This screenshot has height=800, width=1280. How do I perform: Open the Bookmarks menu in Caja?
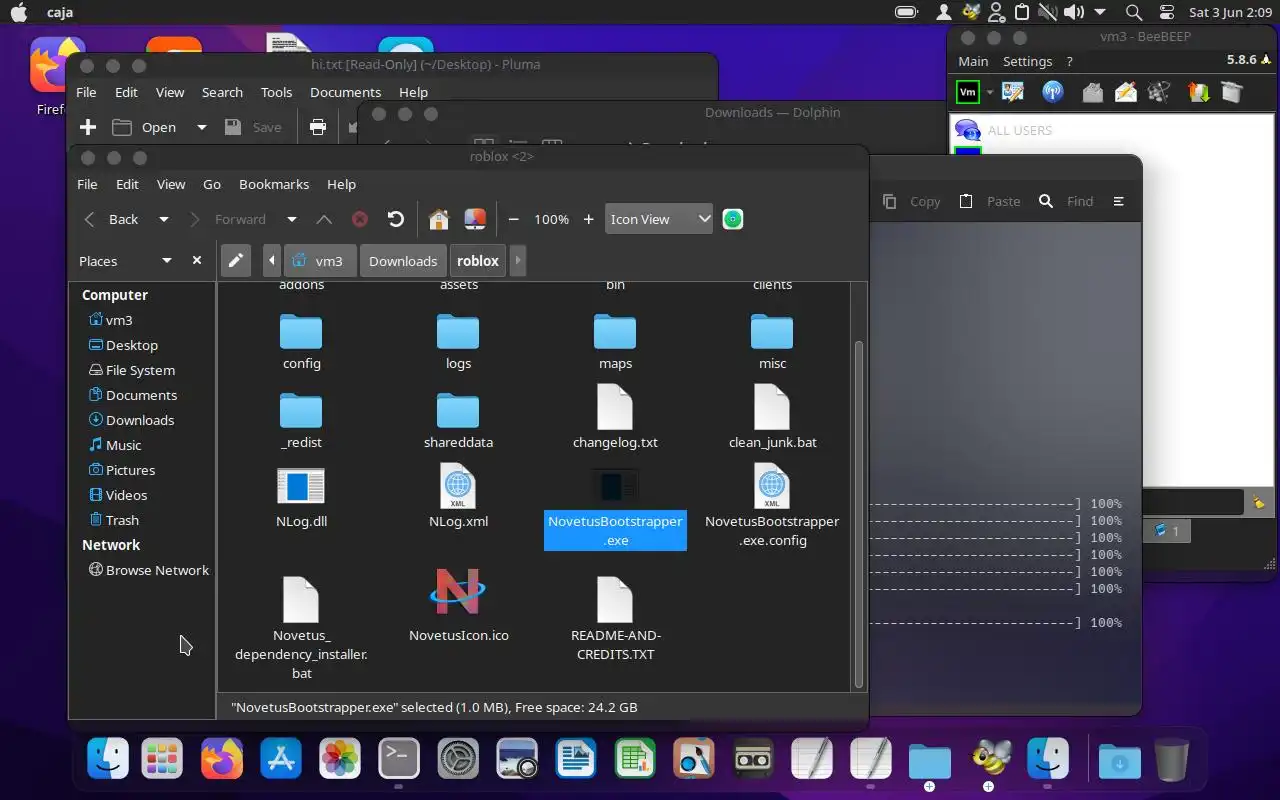pos(274,184)
